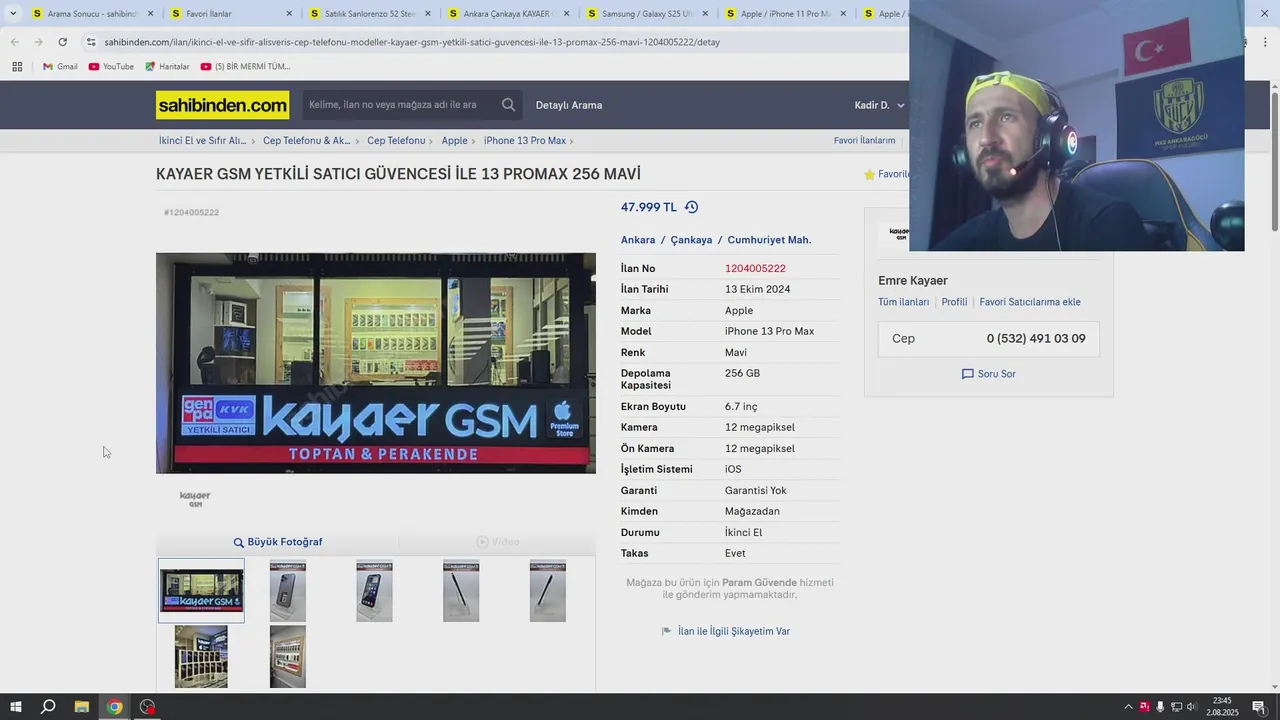Click the iPhone 13 Pro Max breadcrumb

525,141
